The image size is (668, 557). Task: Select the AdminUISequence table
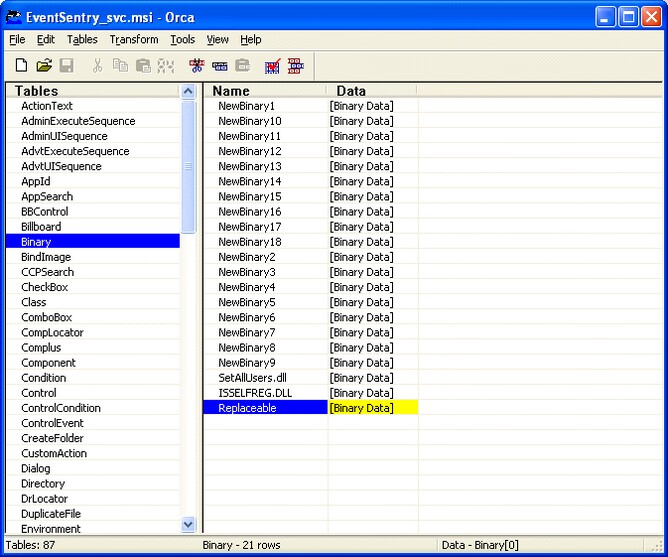(93, 136)
